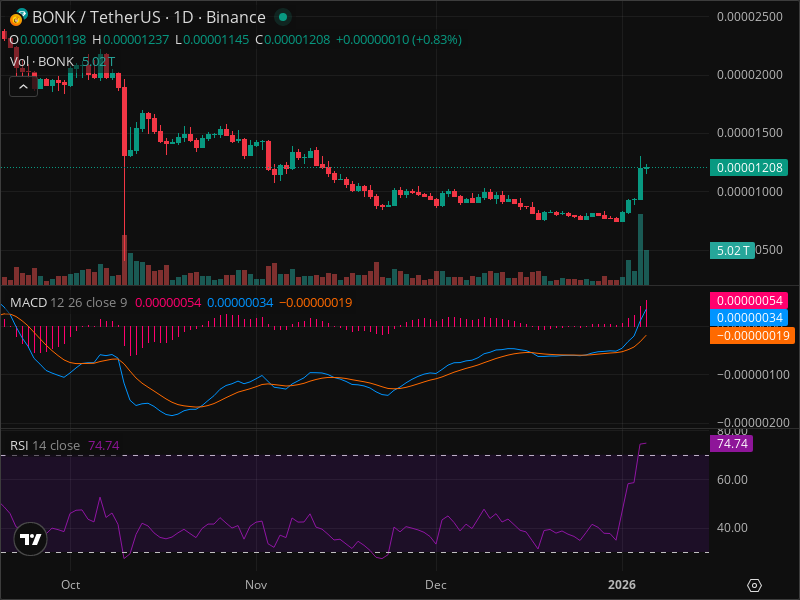Click the volume label 5.02 T on axis
The height and width of the screenshot is (600, 800).
click(x=732, y=250)
